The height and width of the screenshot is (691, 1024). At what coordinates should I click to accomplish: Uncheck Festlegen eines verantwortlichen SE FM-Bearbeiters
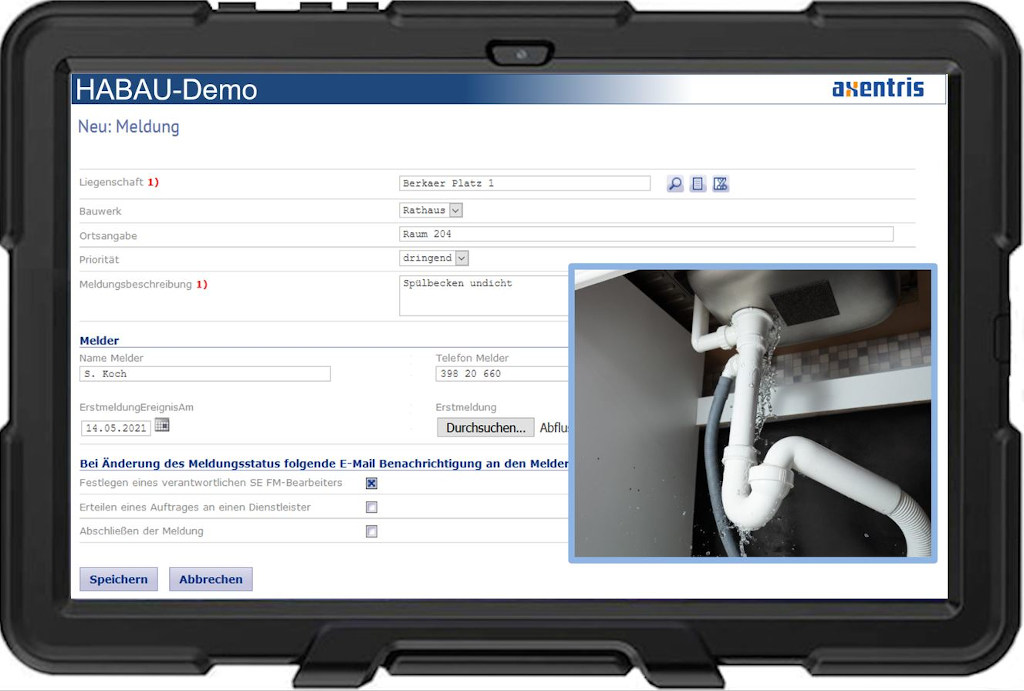click(x=372, y=484)
